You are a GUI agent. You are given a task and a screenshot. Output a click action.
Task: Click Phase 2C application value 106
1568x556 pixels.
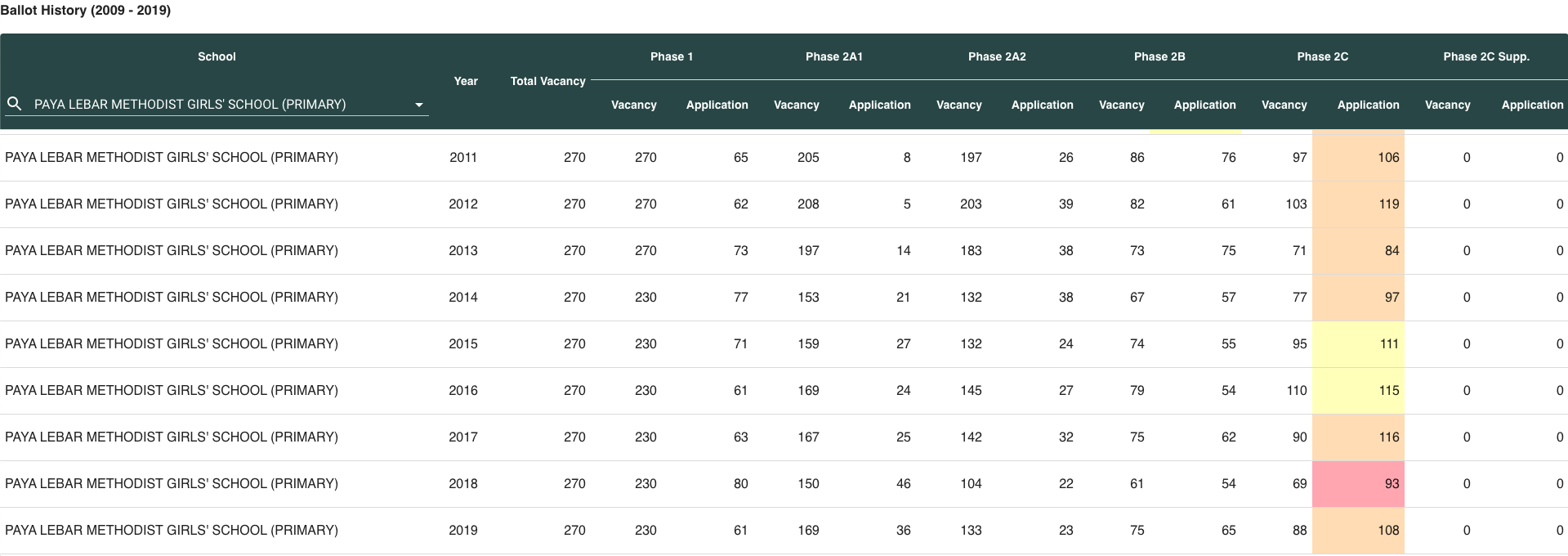coord(1388,157)
